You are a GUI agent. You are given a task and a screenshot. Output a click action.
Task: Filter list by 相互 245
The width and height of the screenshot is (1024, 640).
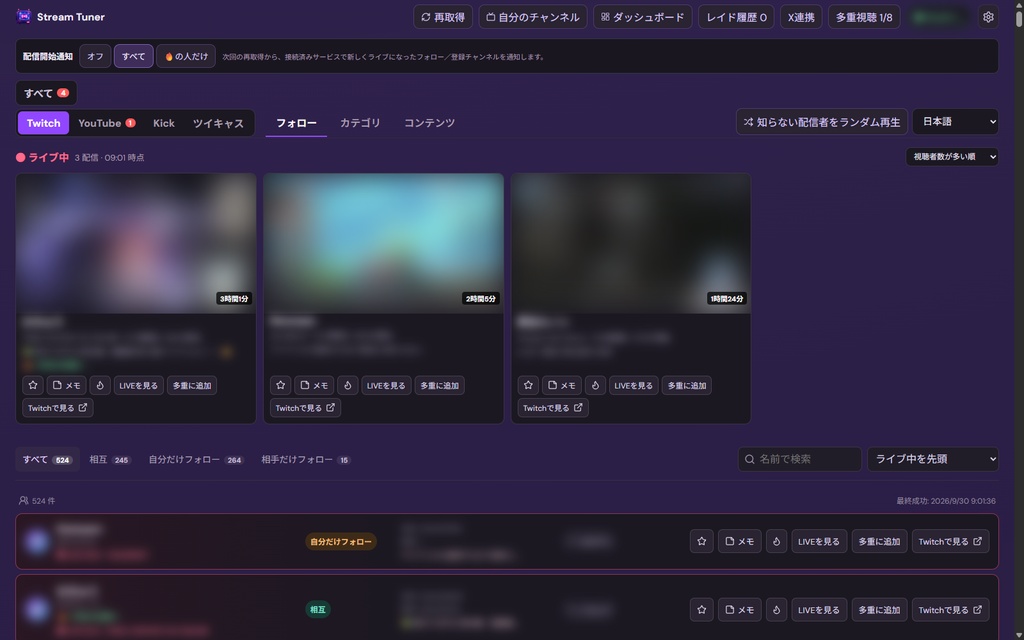coord(110,459)
